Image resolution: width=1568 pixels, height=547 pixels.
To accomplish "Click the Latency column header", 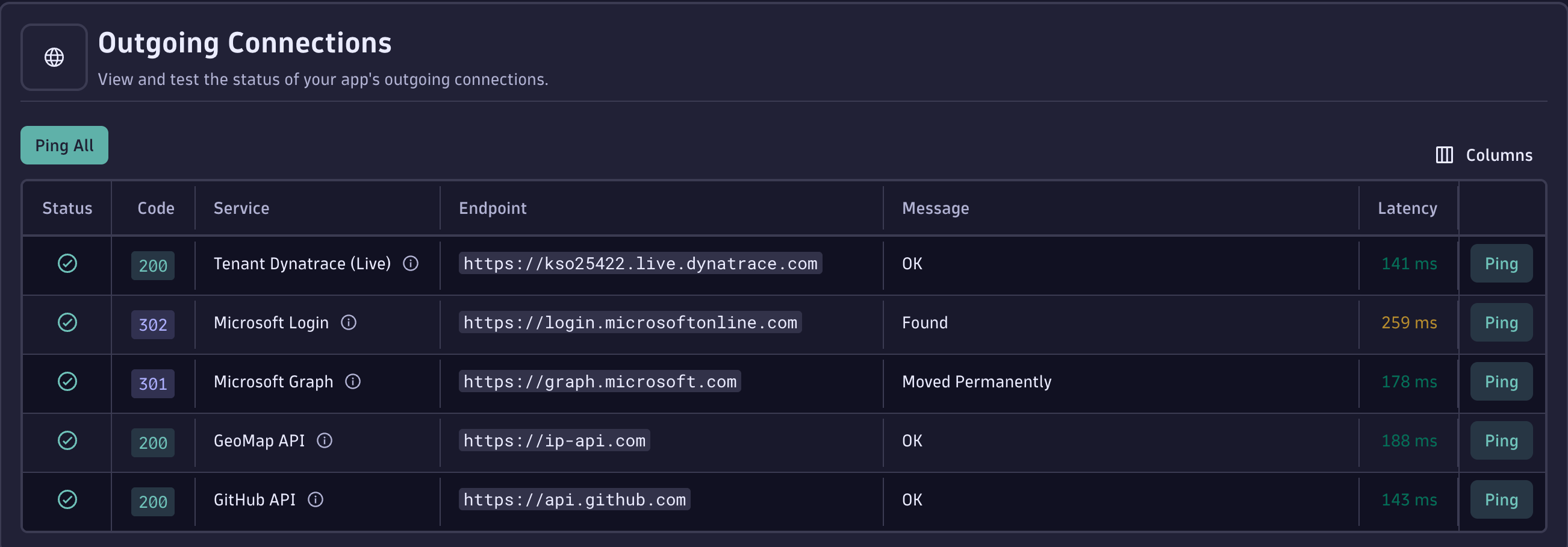I will 1407,208.
